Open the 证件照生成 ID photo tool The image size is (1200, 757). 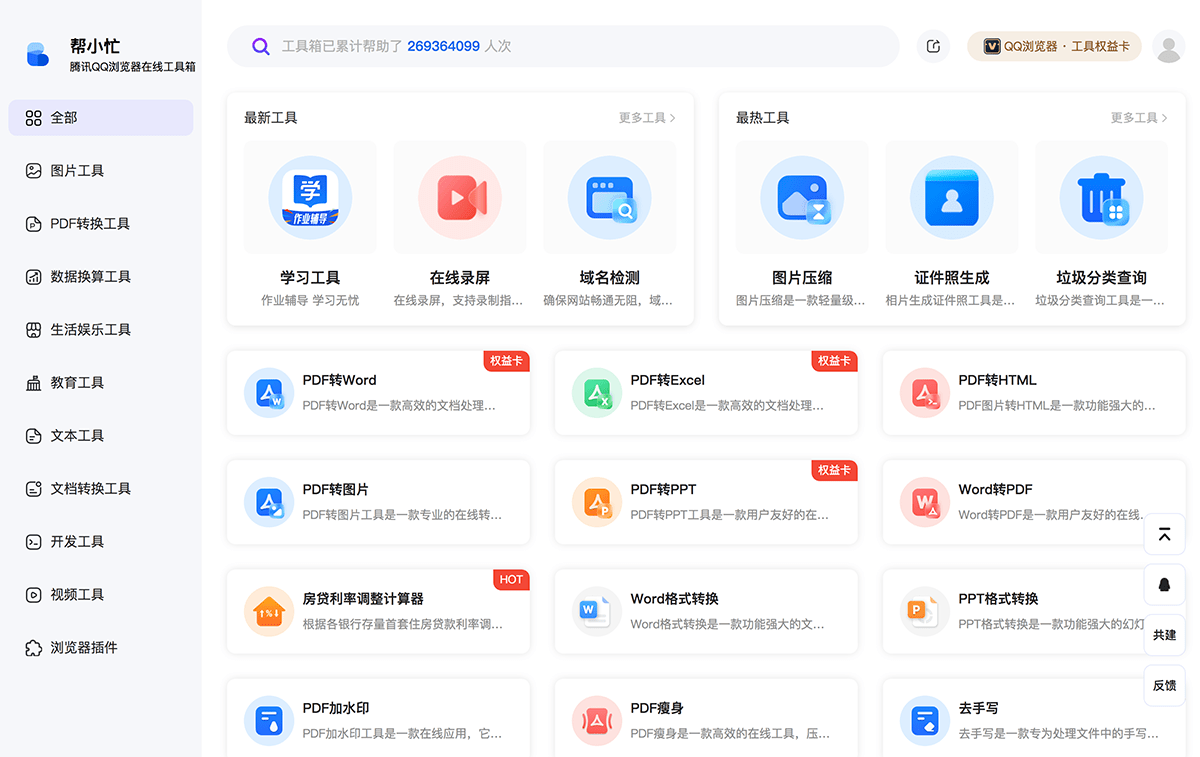point(951,196)
